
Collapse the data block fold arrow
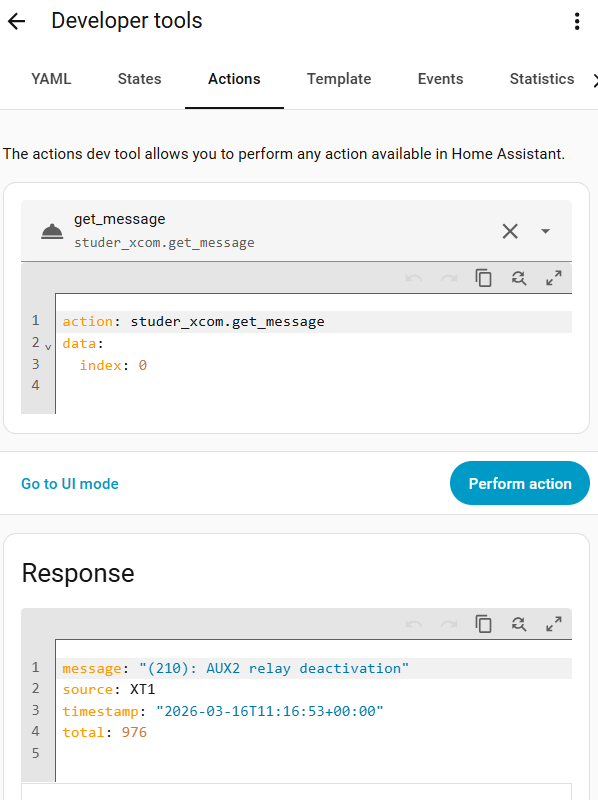click(48, 347)
